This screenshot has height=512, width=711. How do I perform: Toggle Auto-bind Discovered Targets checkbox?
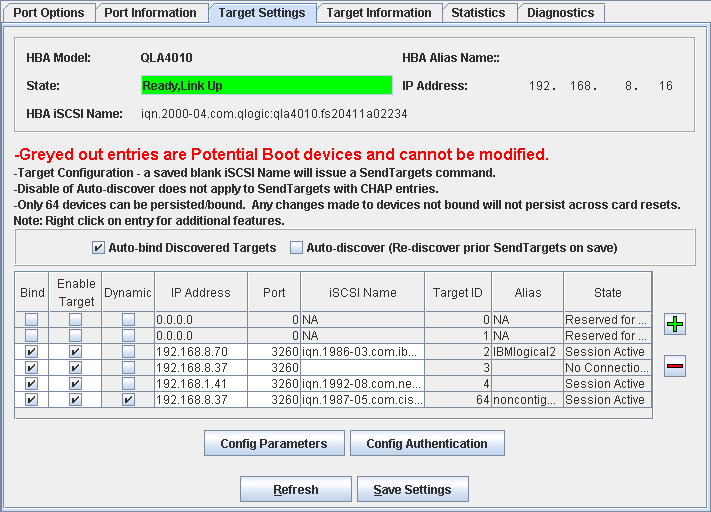[98, 247]
